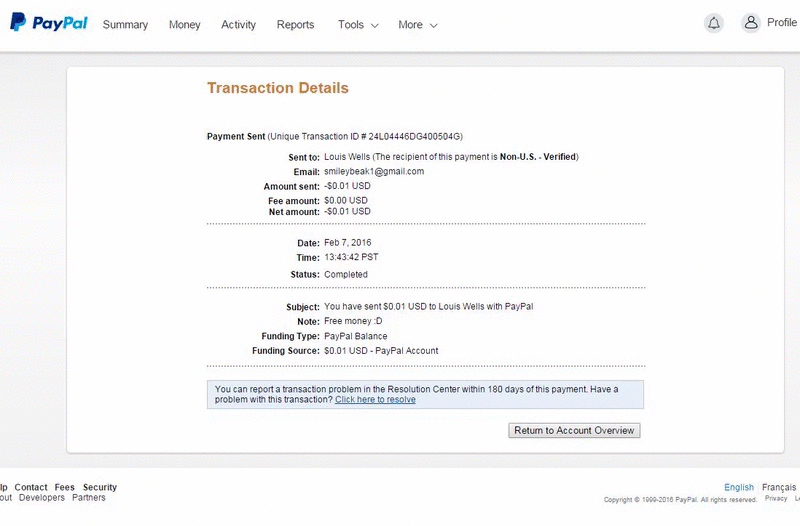The image size is (800, 526).
Task: Click the time 13:43:42 PST
Action: pyautogui.click(x=351, y=257)
